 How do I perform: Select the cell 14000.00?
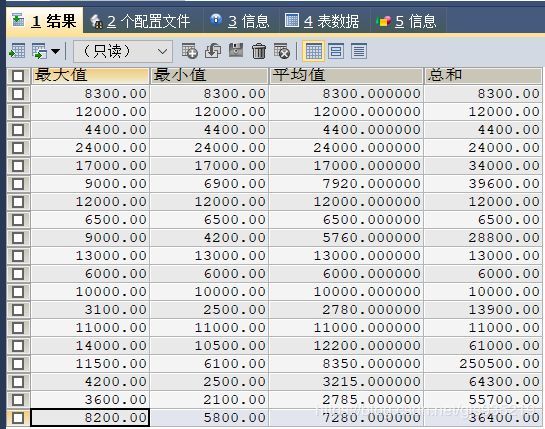click(90, 346)
